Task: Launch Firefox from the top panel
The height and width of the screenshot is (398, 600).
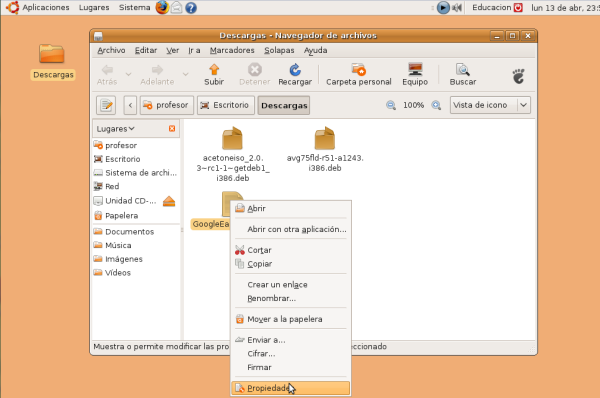Action: 162,7
